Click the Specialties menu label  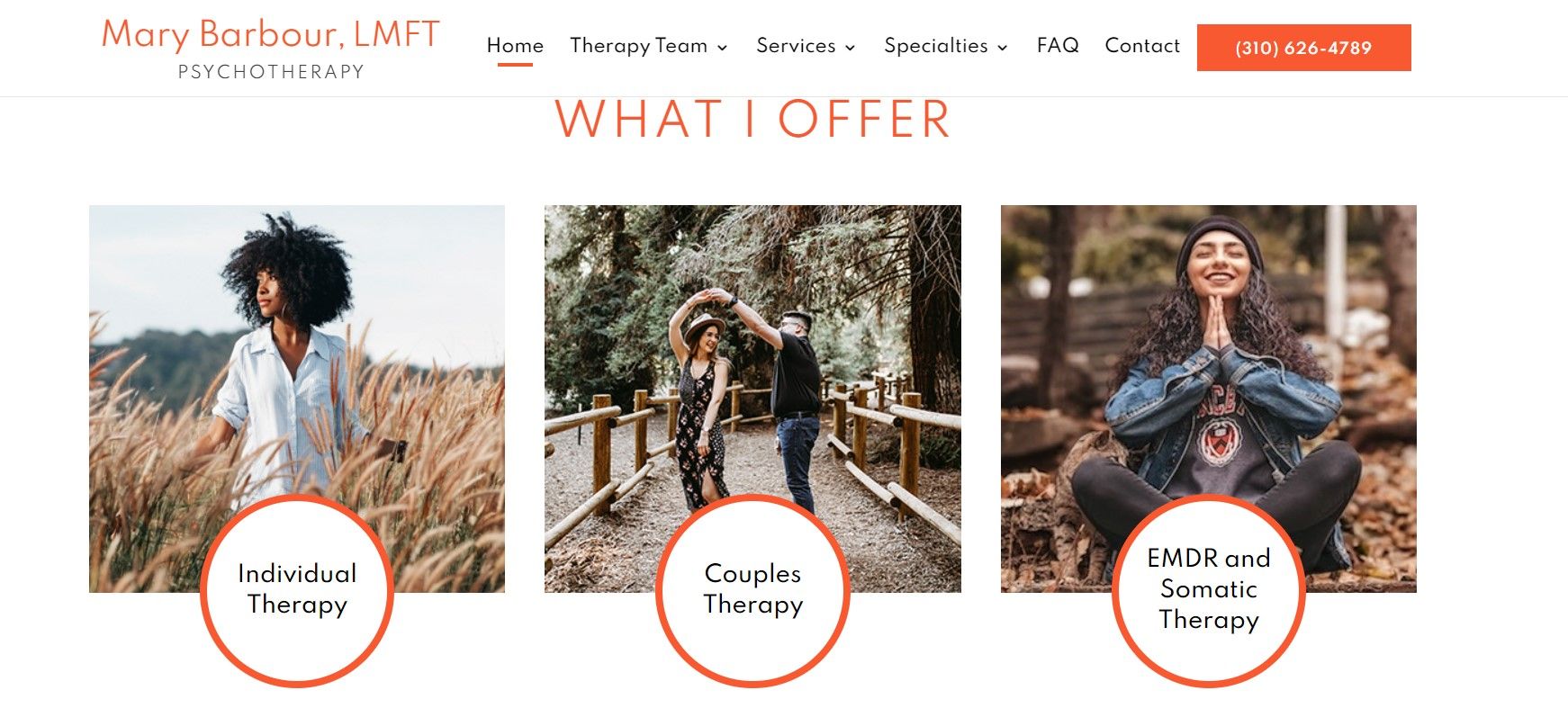[936, 46]
